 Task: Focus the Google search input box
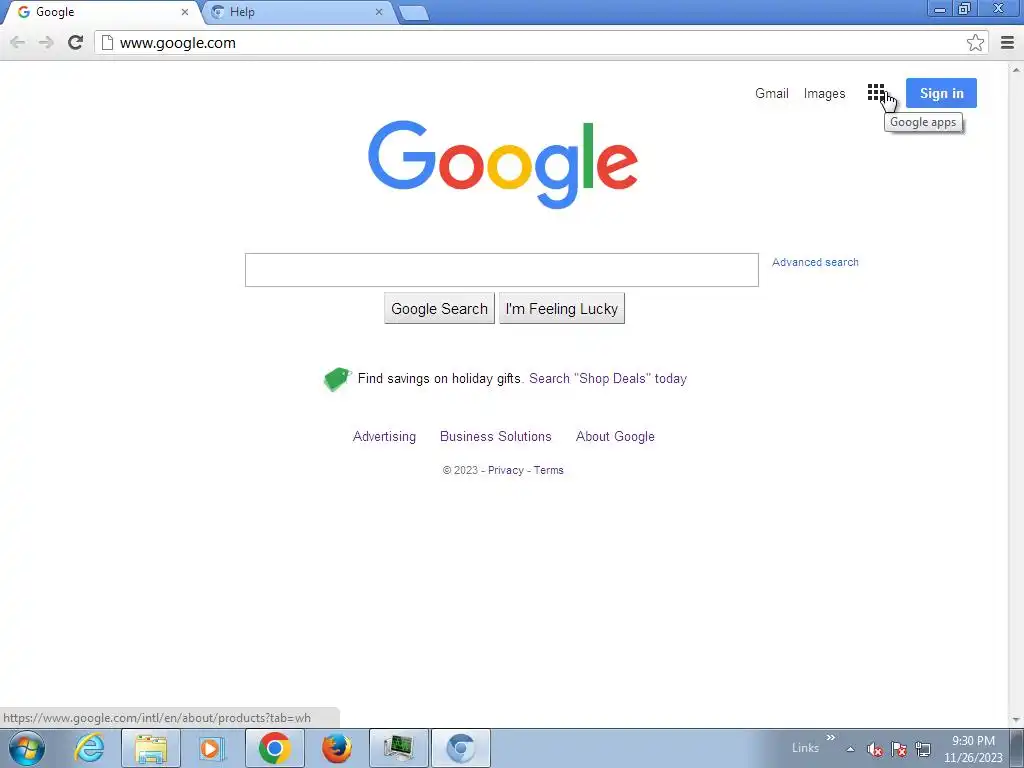pos(502,270)
